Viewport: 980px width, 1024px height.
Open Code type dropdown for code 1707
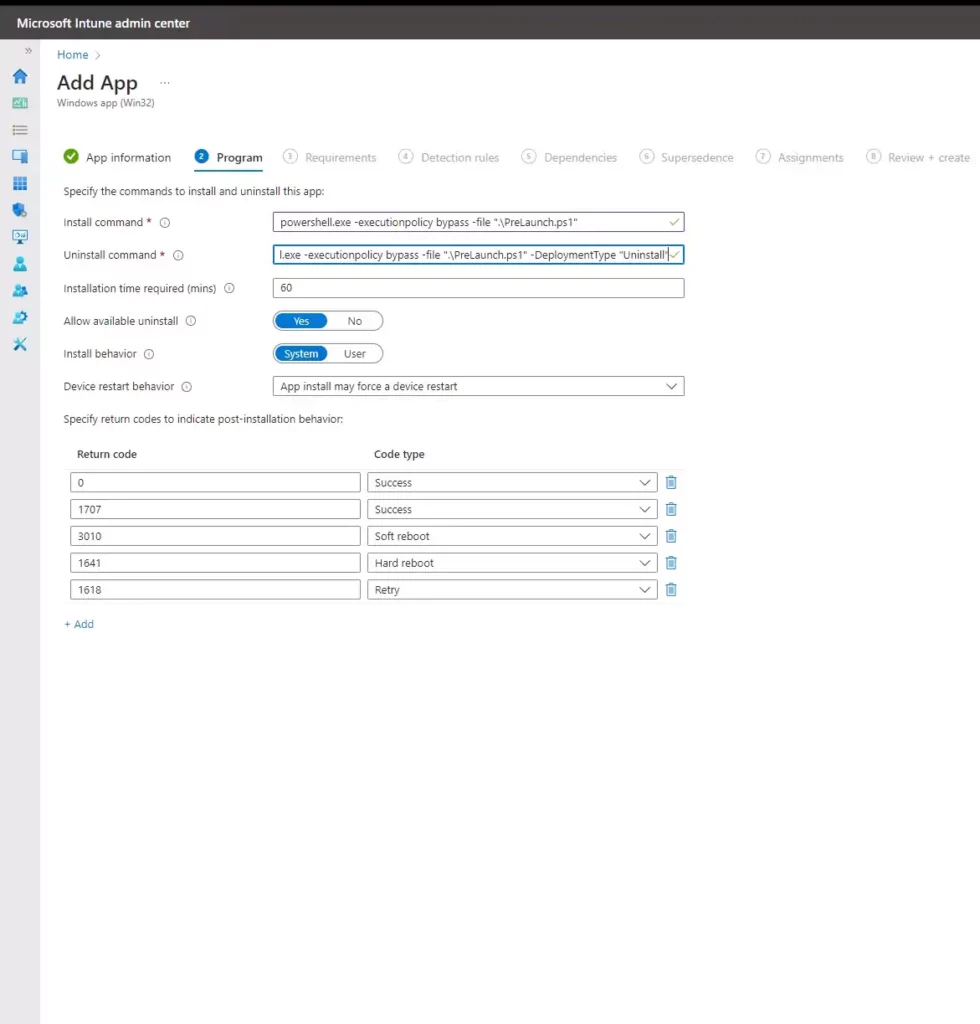(513, 509)
